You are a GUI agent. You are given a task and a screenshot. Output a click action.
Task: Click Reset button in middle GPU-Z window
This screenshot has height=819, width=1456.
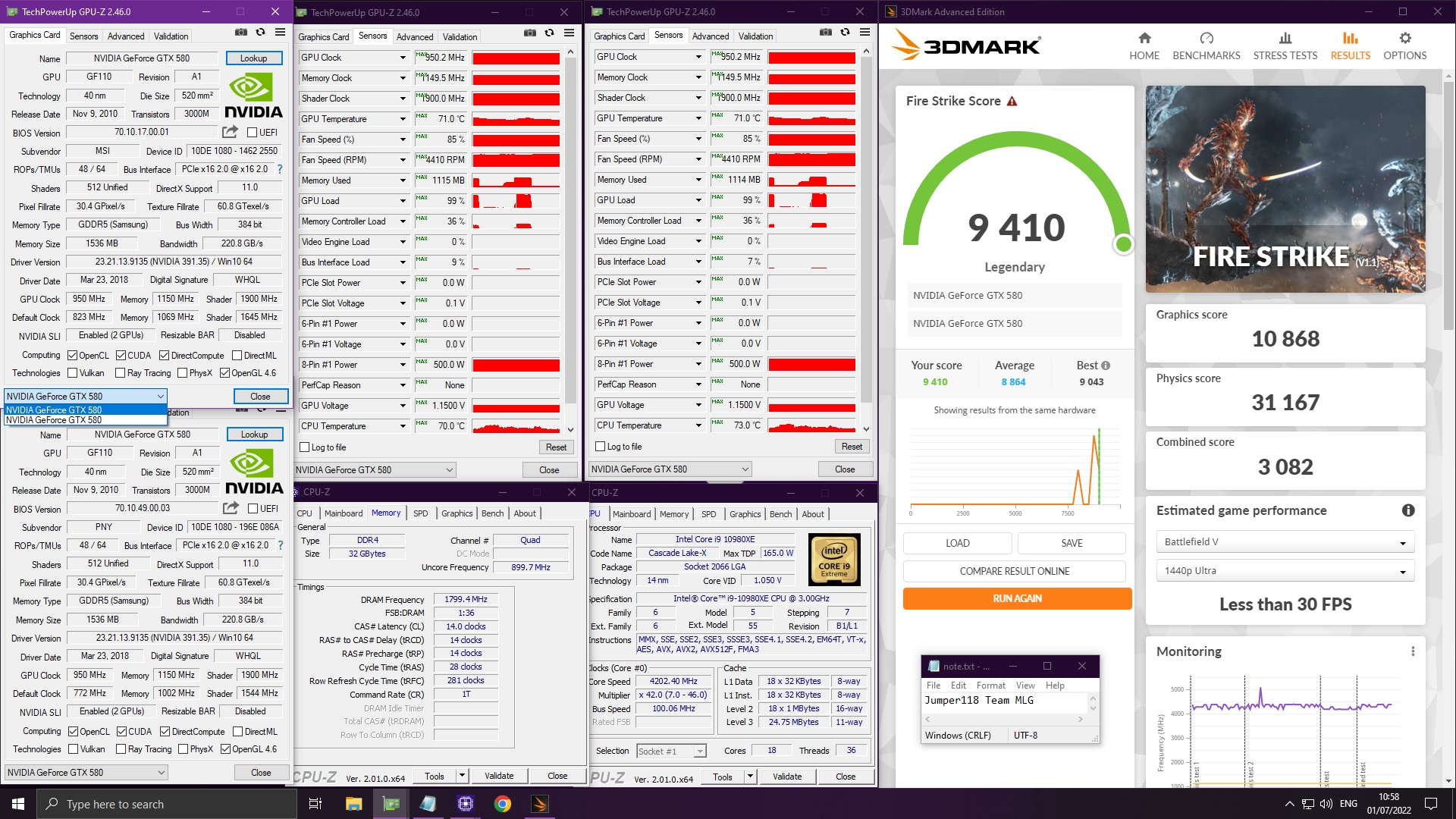coord(556,447)
